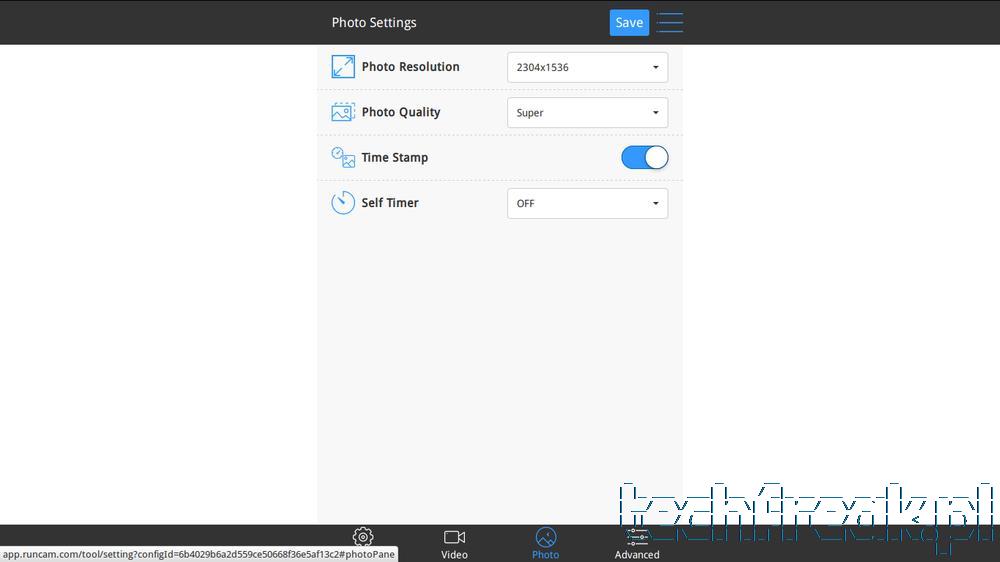
Task: Select the Photo tab
Action: (x=545, y=544)
